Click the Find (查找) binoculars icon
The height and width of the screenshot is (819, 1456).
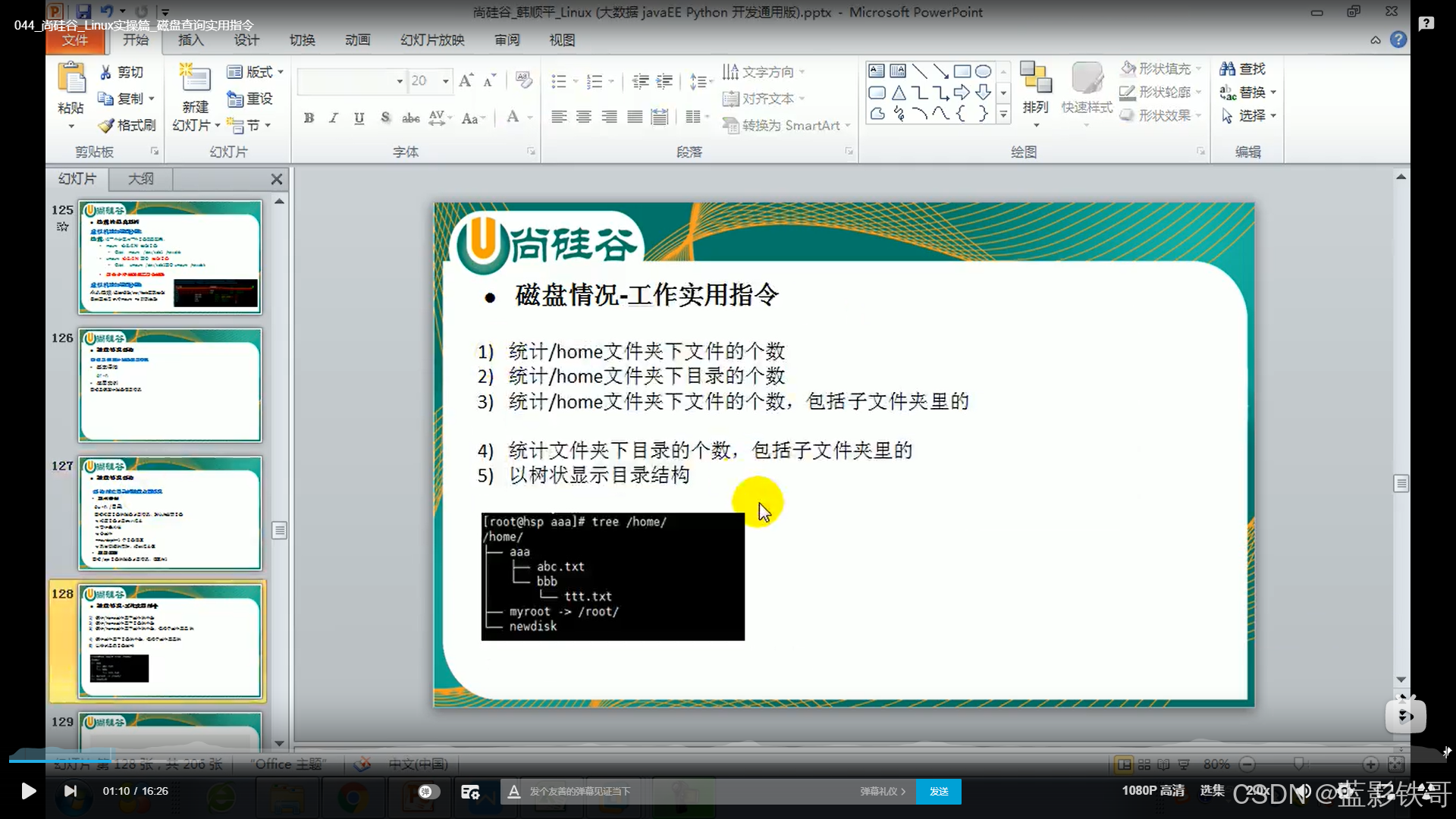click(x=1227, y=69)
